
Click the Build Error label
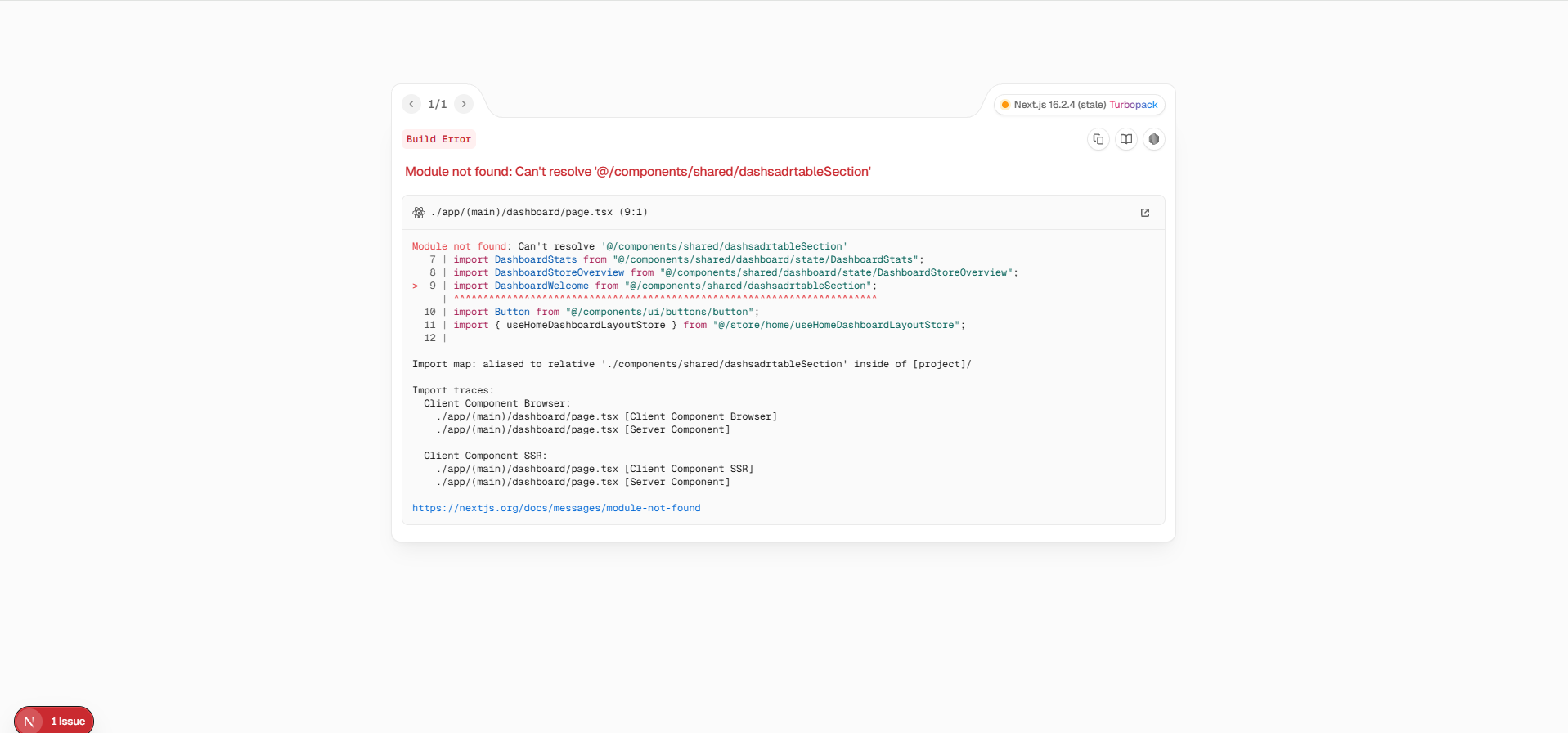click(438, 139)
